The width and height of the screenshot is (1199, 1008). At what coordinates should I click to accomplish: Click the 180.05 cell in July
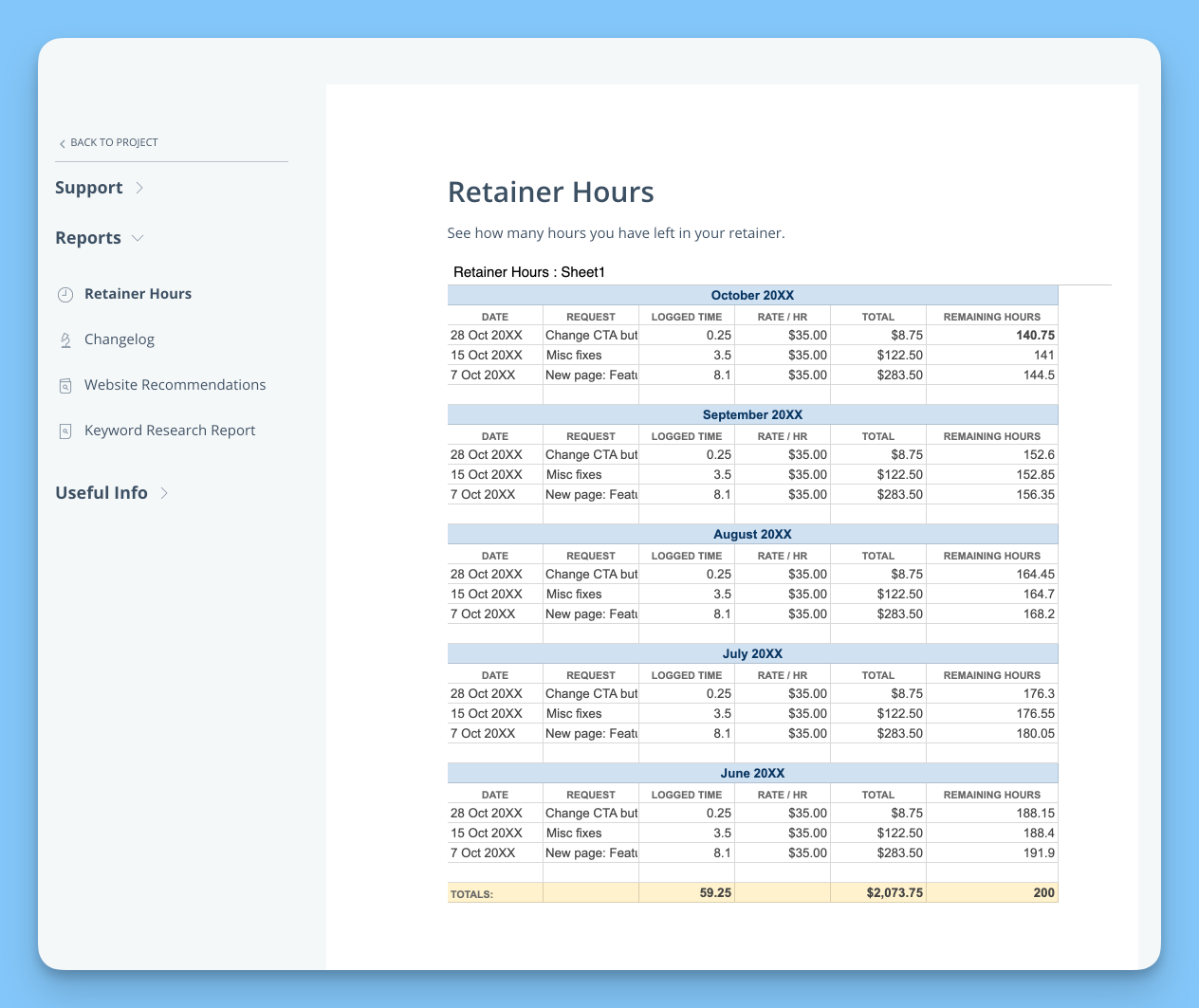[x=991, y=733]
